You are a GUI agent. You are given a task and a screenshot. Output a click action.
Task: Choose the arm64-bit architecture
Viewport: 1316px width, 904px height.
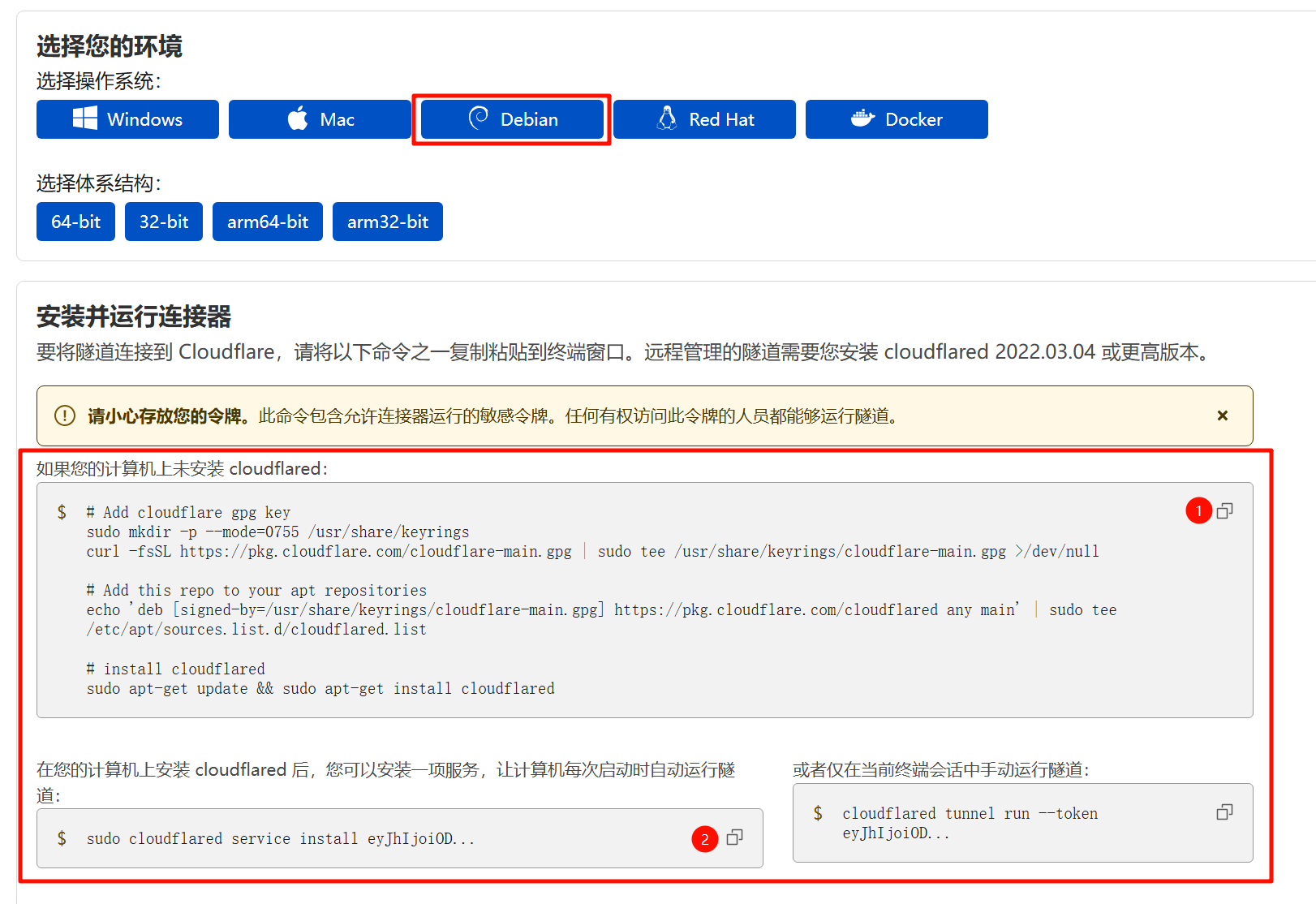(267, 221)
